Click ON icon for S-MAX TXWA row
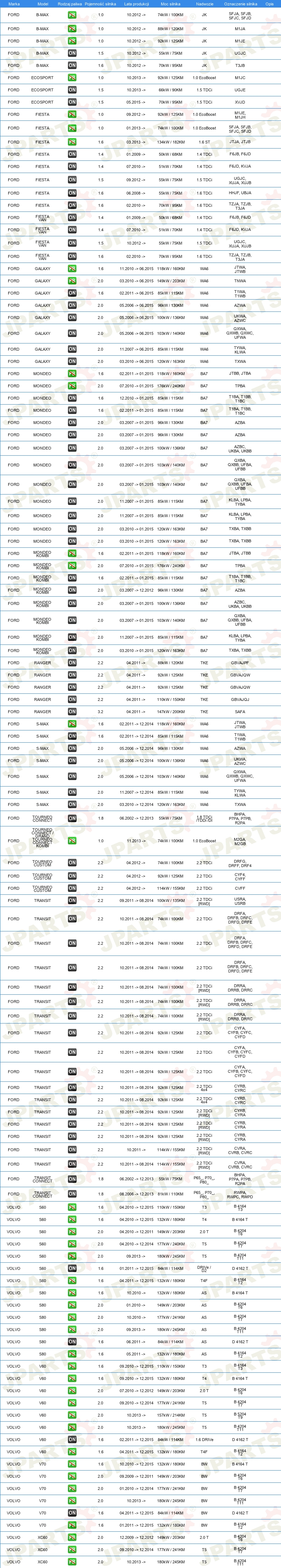This screenshot has height=1568, width=281. click(x=72, y=804)
